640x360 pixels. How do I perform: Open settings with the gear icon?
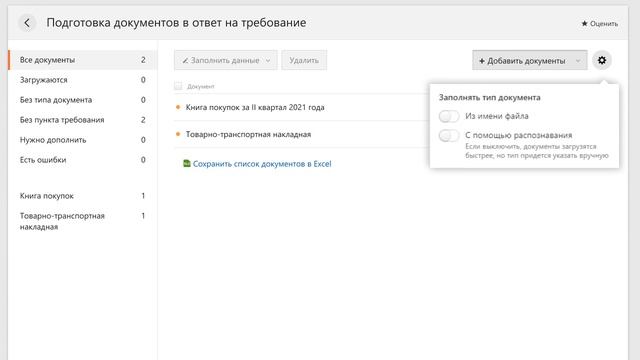[602, 60]
